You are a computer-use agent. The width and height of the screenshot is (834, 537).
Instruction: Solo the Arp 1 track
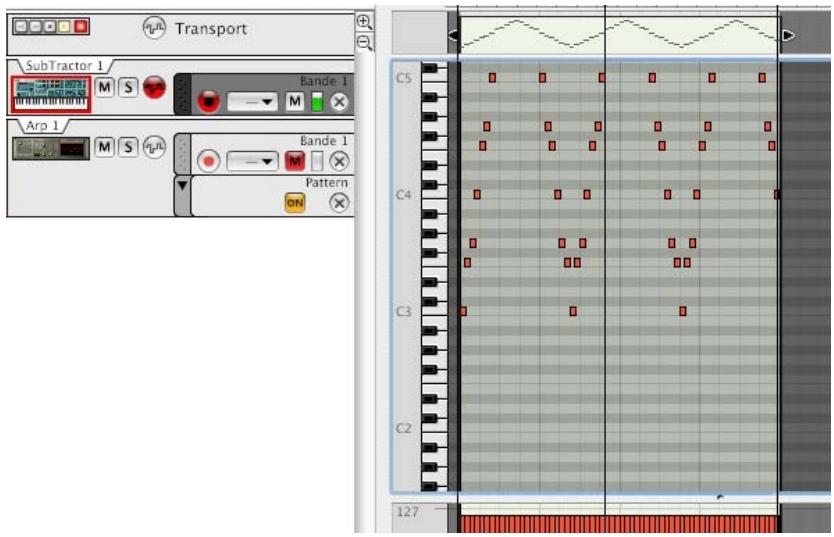click(128, 147)
